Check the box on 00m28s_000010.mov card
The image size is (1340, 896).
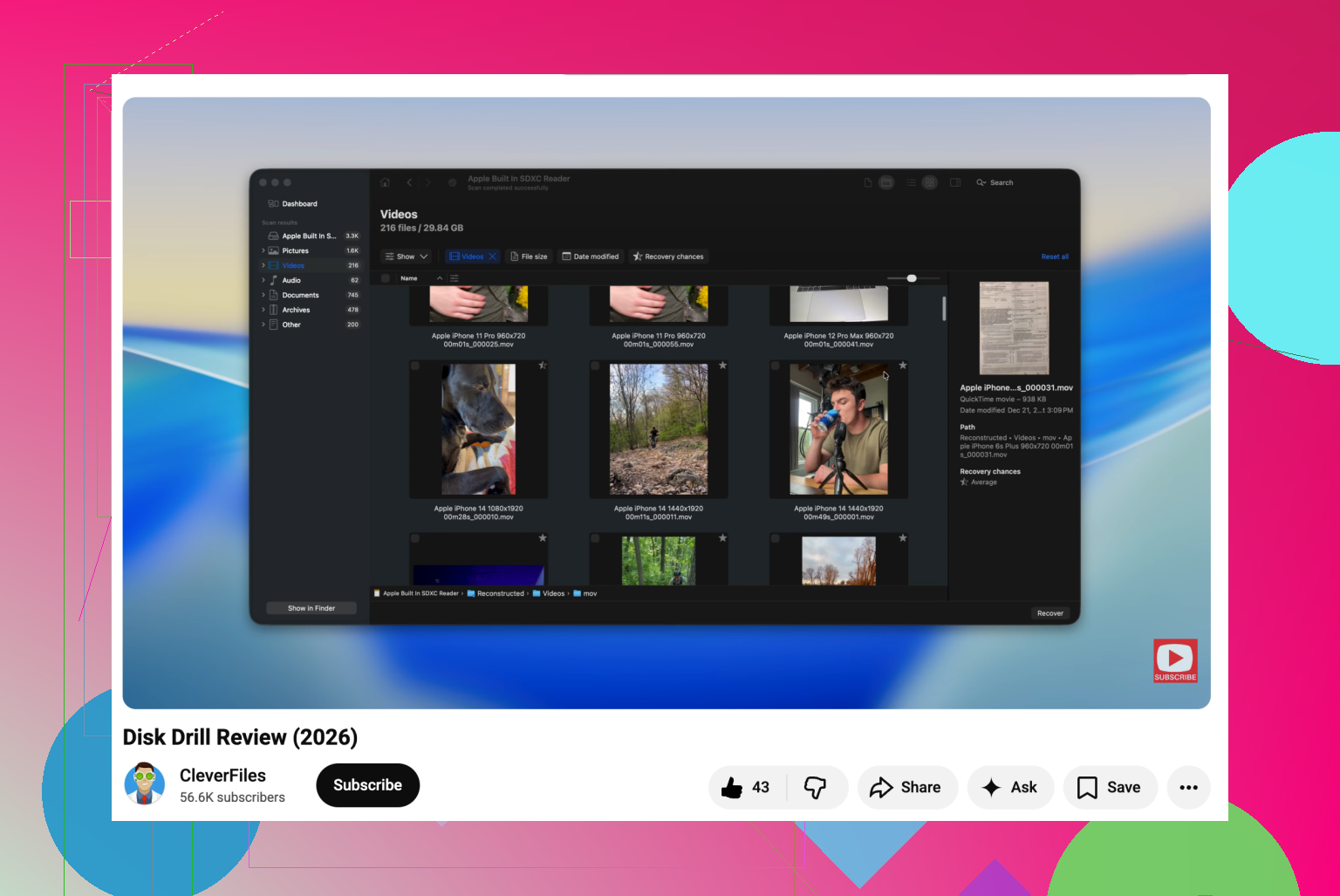coord(415,366)
